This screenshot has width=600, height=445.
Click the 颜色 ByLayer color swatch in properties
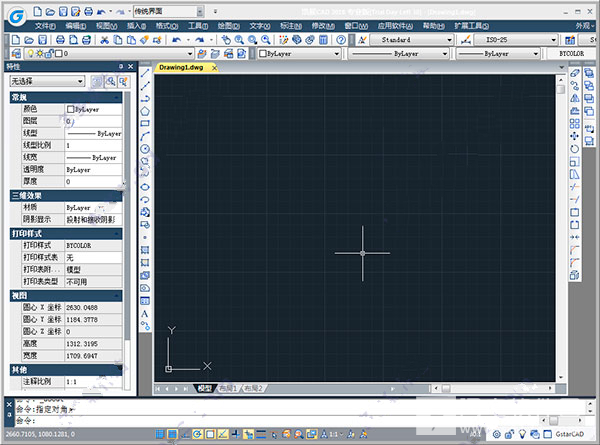pyautogui.click(x=70, y=109)
